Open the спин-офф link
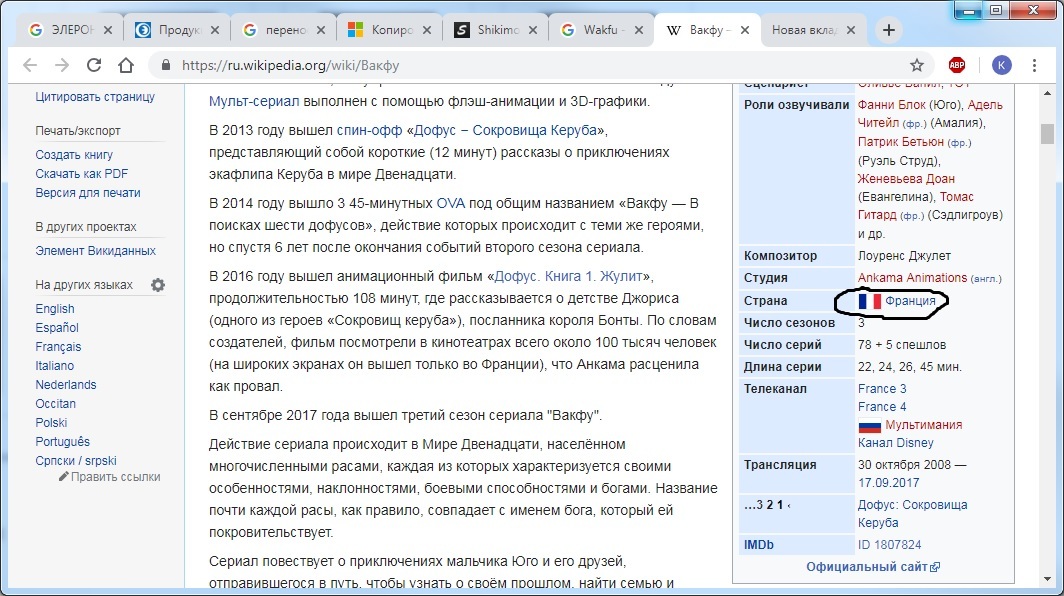This screenshot has height=596, width=1064. tap(369, 130)
